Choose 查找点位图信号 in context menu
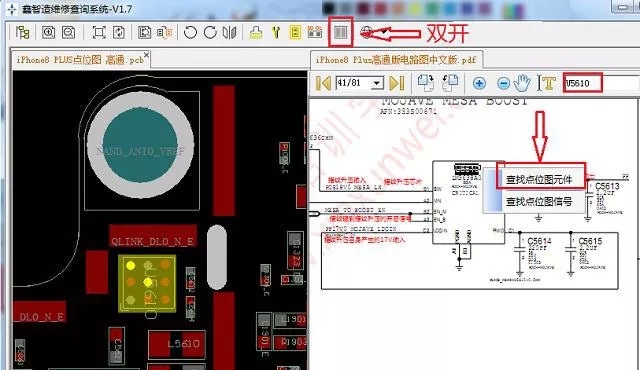This screenshot has height=370, width=640. 539,202
